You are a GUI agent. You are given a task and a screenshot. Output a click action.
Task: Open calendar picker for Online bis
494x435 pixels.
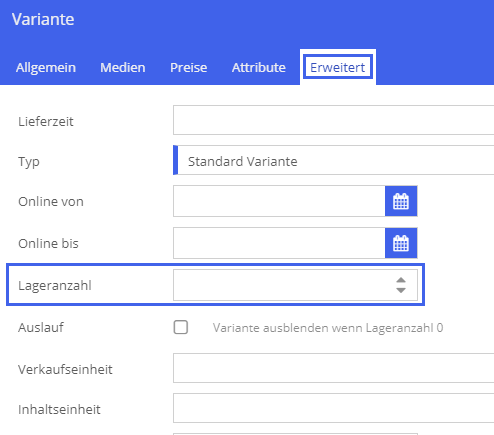click(401, 243)
